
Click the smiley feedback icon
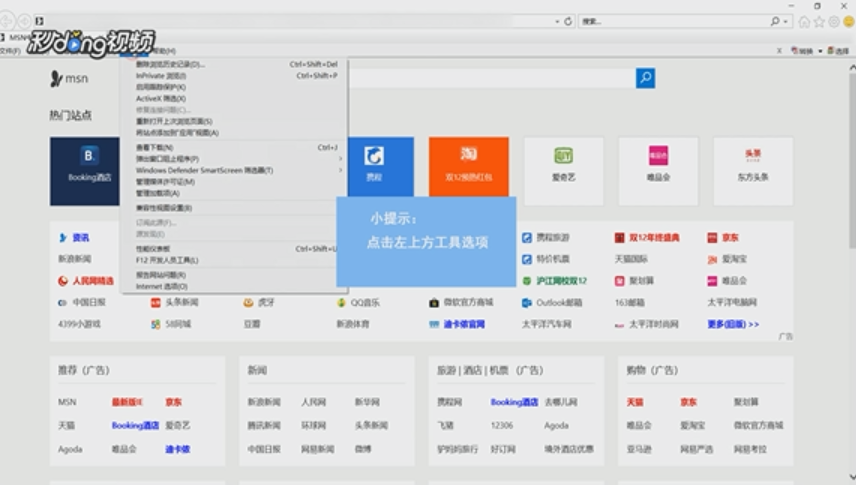coord(848,22)
